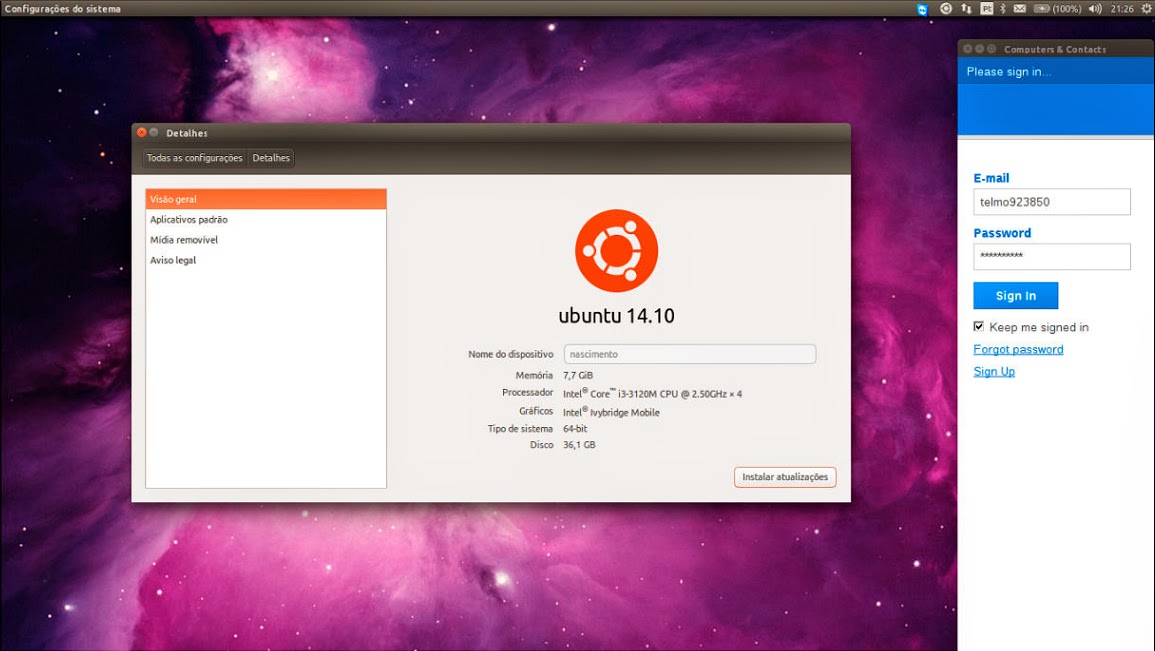1155x651 pixels.
Task: Click the Intel Core i3-3120M processor text
Action: [x=653, y=393]
